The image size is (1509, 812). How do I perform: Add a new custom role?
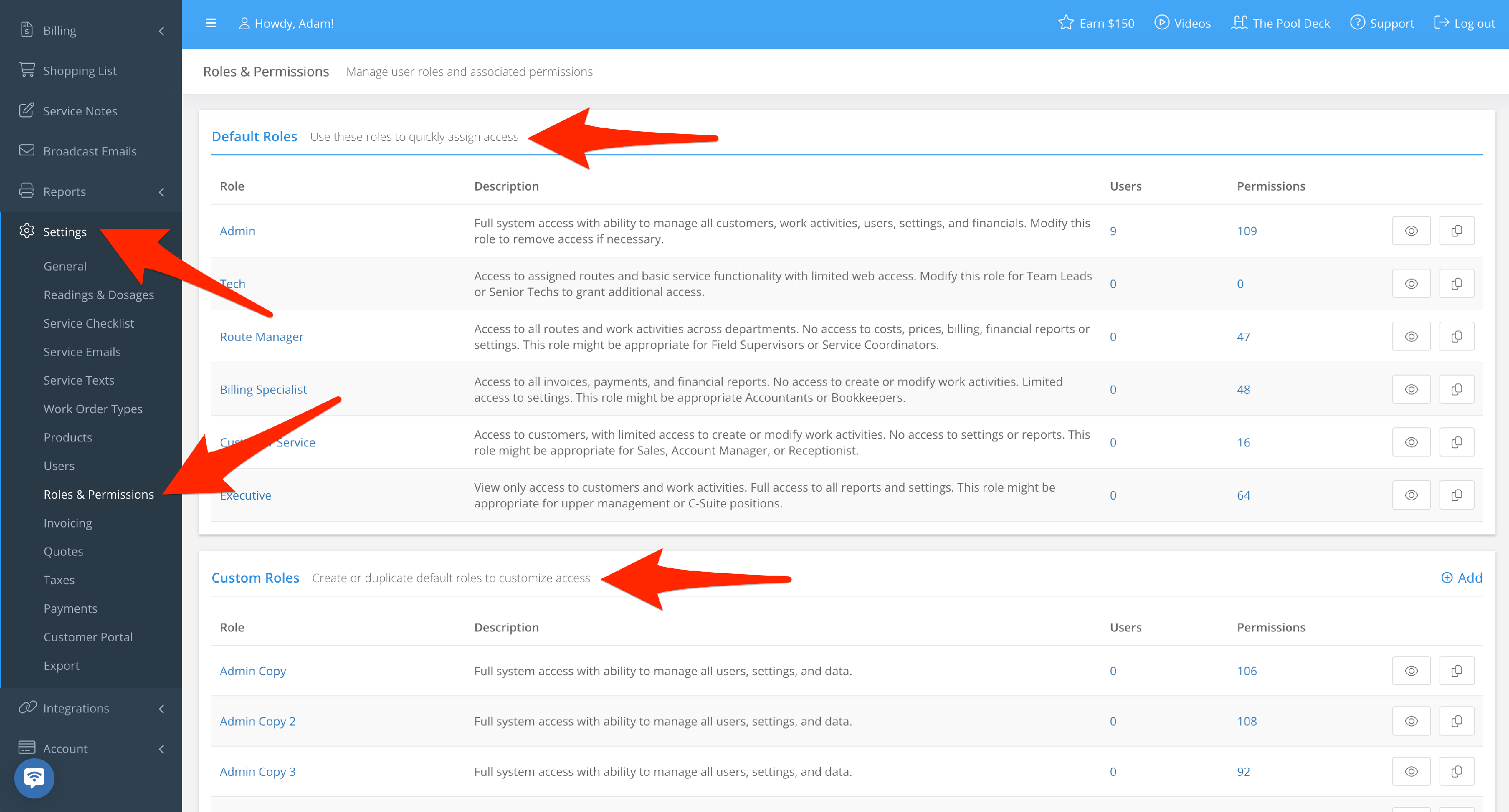[1461, 578]
